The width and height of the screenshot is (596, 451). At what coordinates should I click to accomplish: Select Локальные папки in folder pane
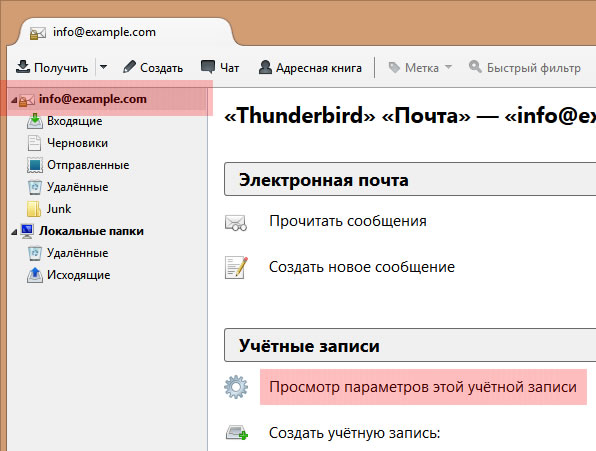pyautogui.click(x=91, y=231)
